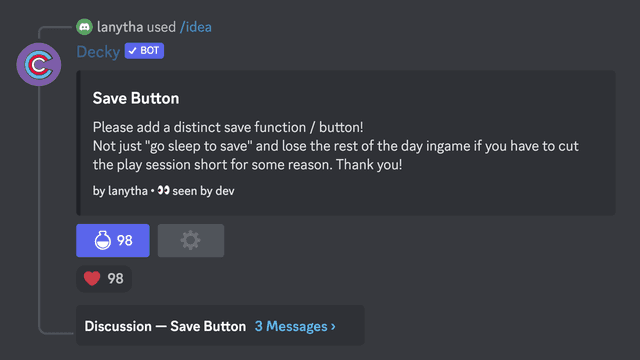The width and height of the screenshot is (640, 360).
Task: Click the number 98 on vote button
Action: click(x=124, y=240)
